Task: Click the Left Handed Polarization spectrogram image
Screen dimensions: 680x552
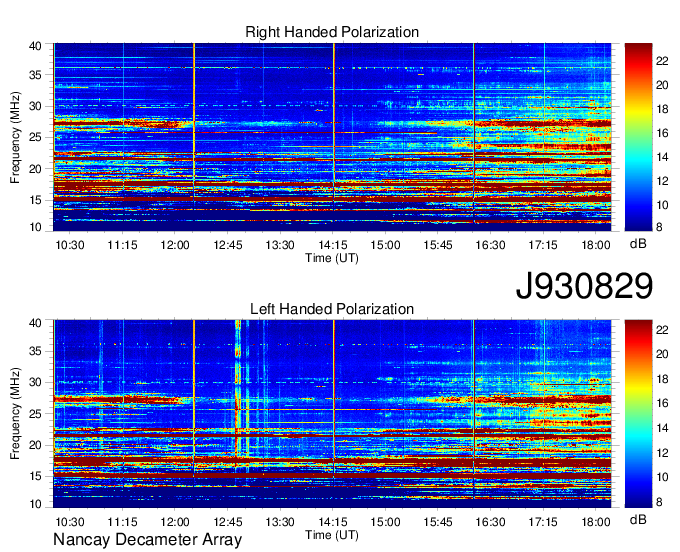Action: [332, 414]
